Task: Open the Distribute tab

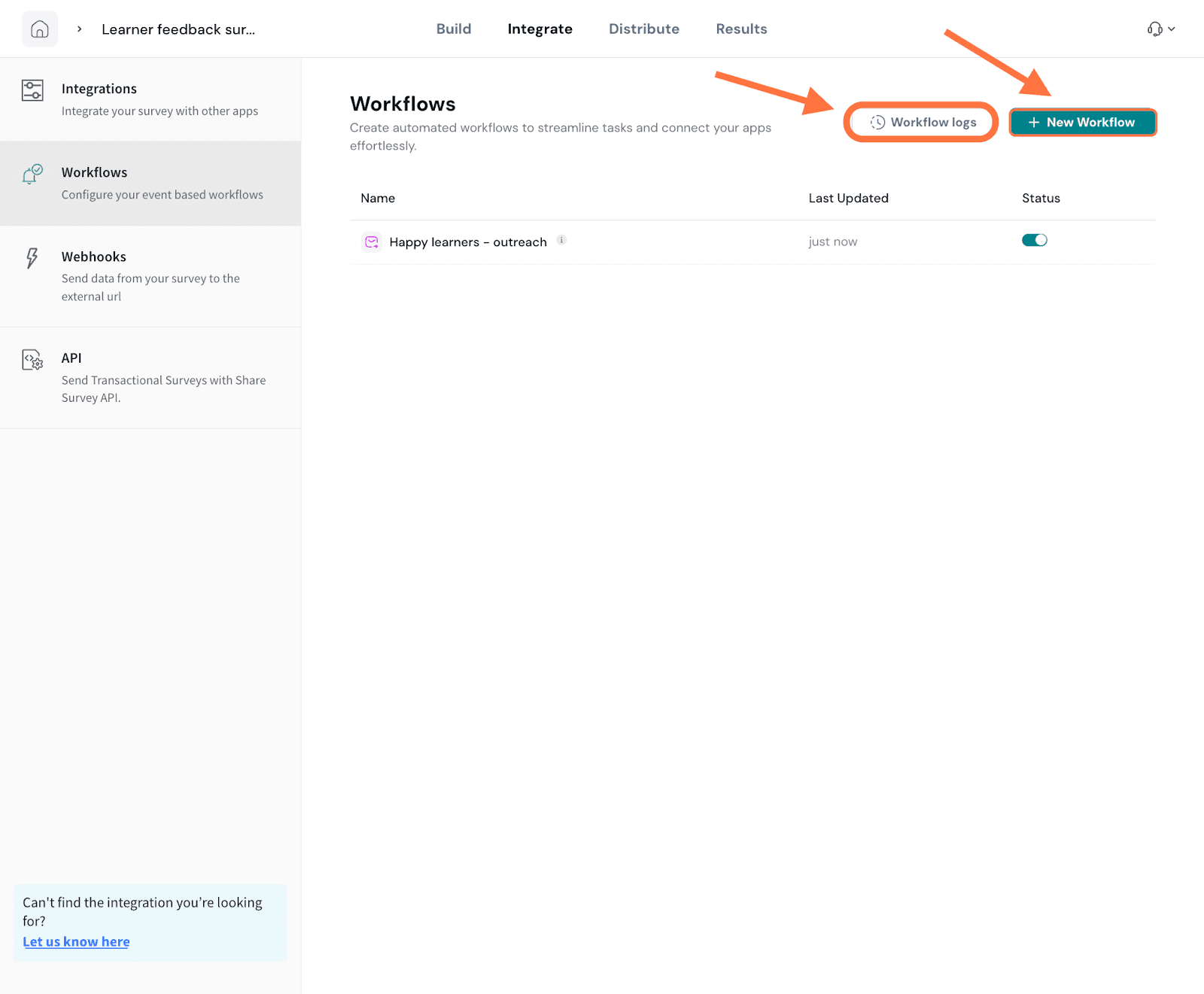Action: pos(643,29)
